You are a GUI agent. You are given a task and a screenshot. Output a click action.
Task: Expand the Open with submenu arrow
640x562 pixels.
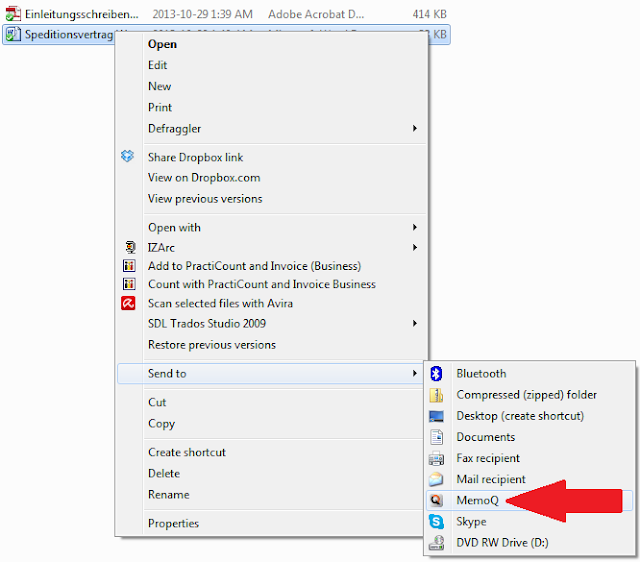pos(414,227)
